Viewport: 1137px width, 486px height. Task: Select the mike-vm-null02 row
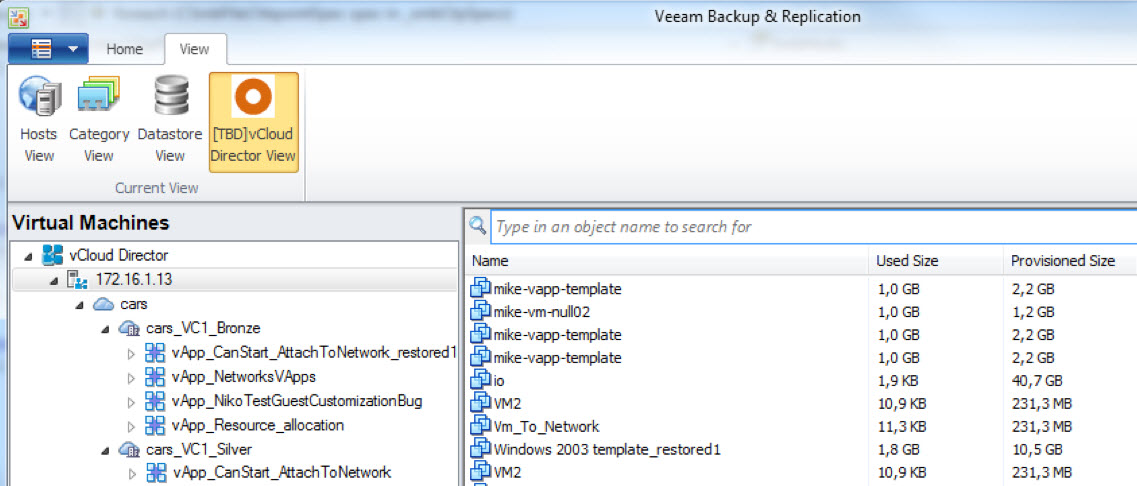click(x=803, y=312)
